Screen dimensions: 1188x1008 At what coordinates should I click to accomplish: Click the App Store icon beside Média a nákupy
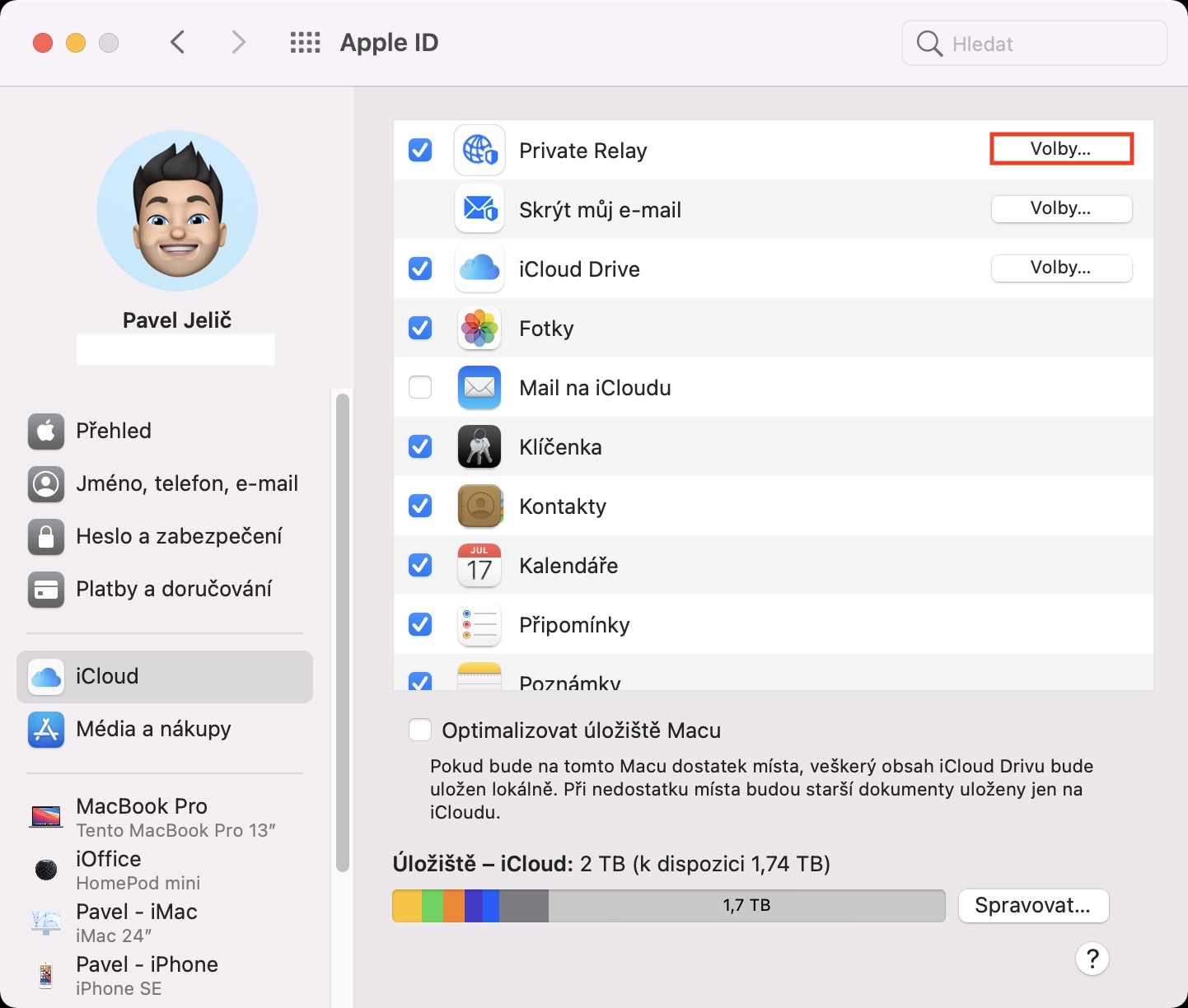coord(46,730)
